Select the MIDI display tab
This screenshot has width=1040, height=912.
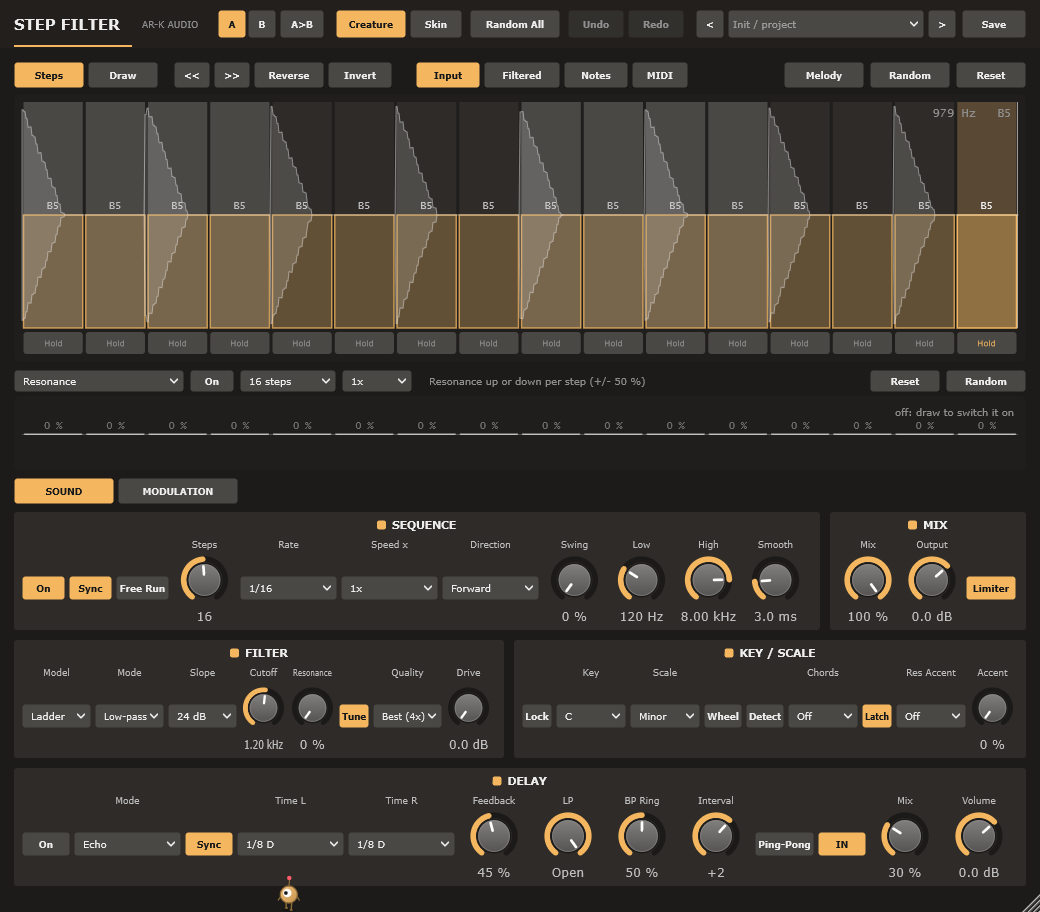click(x=660, y=76)
